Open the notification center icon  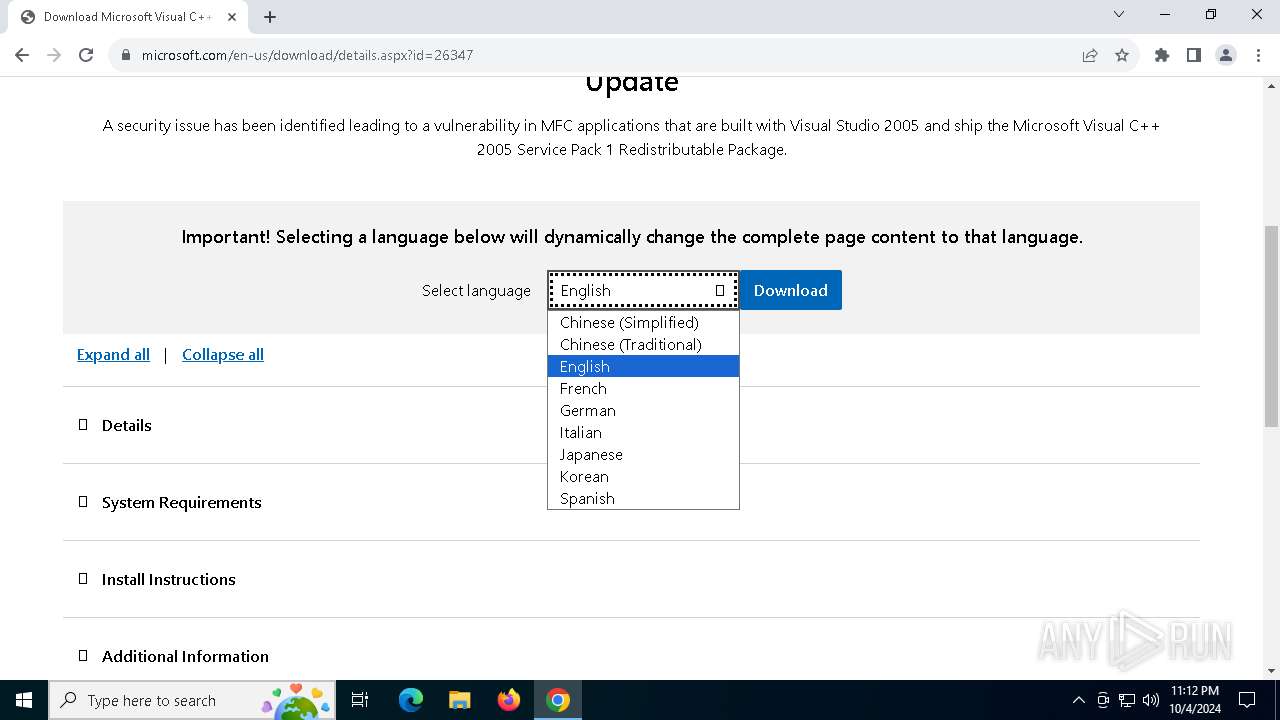tap(1247, 700)
